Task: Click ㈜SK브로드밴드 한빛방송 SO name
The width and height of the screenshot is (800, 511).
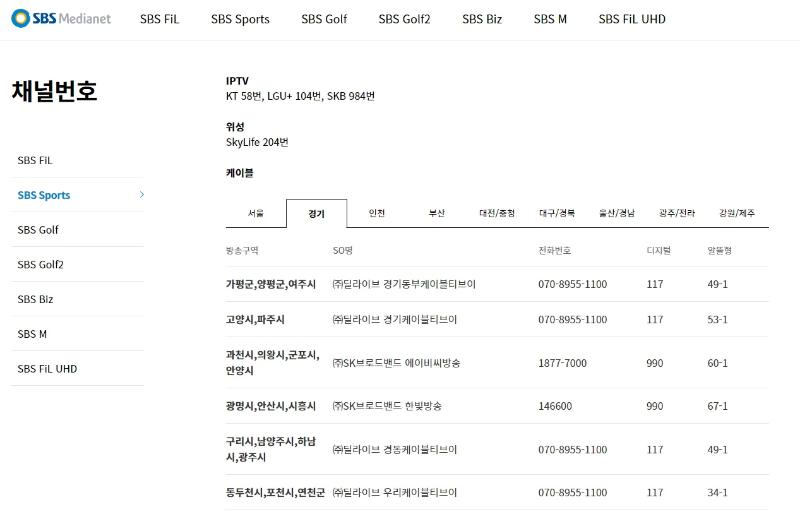Action: [387, 406]
